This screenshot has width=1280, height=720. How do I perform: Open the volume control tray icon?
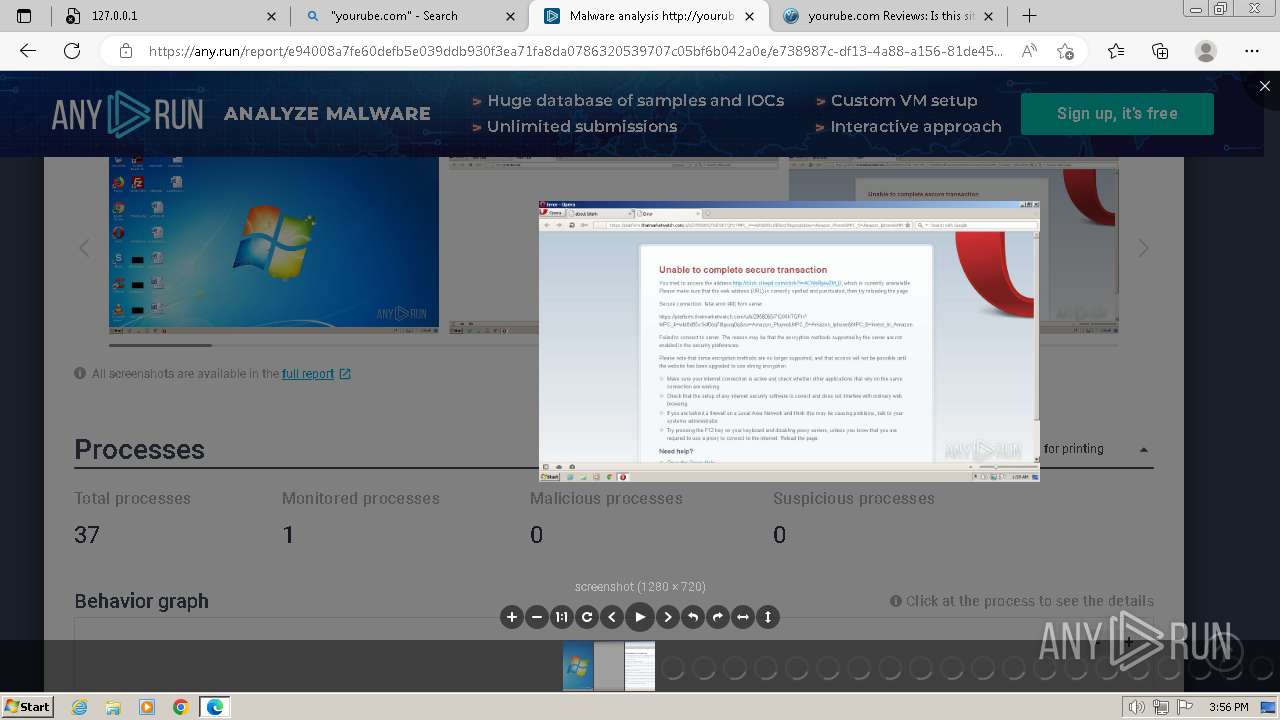[x=1136, y=707]
